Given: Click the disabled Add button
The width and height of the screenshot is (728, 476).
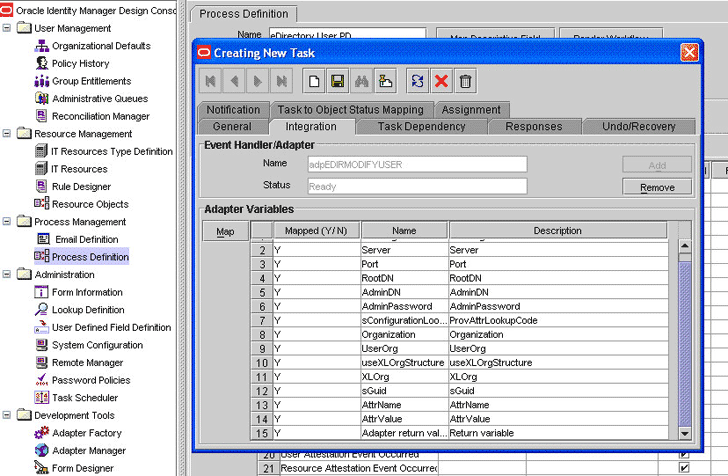Looking at the screenshot, I should [x=657, y=165].
